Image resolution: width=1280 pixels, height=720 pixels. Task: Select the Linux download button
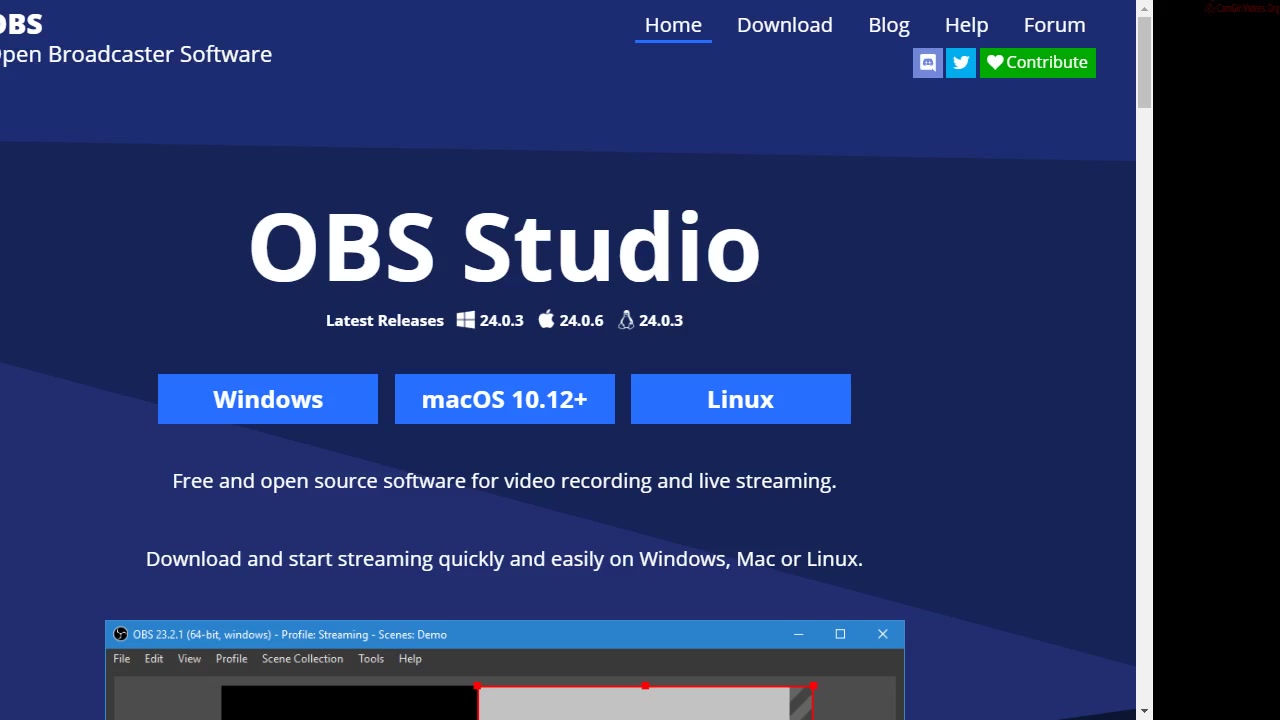coord(740,399)
